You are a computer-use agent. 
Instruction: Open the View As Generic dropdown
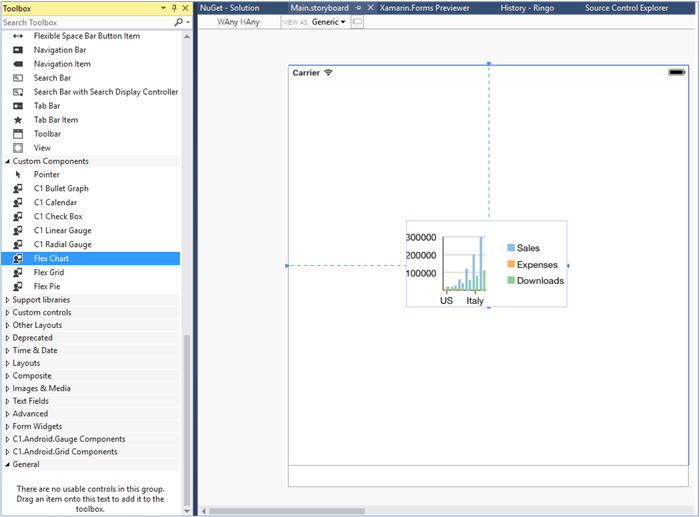pos(329,22)
